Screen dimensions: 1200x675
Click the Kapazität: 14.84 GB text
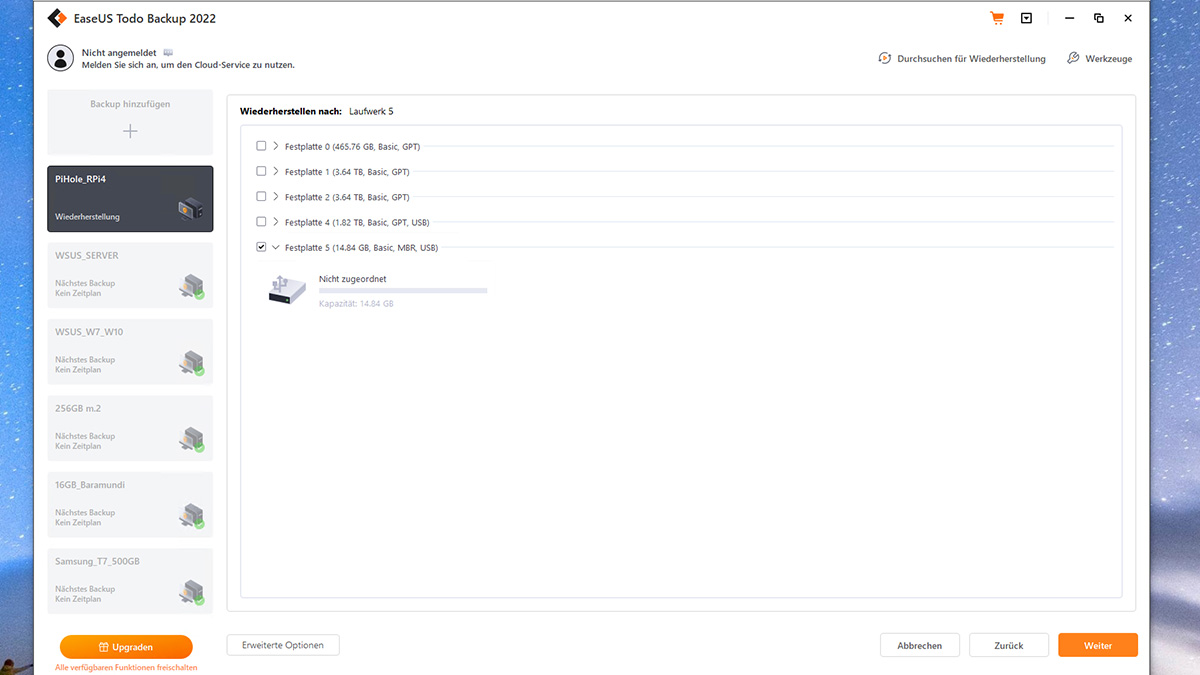pos(356,303)
